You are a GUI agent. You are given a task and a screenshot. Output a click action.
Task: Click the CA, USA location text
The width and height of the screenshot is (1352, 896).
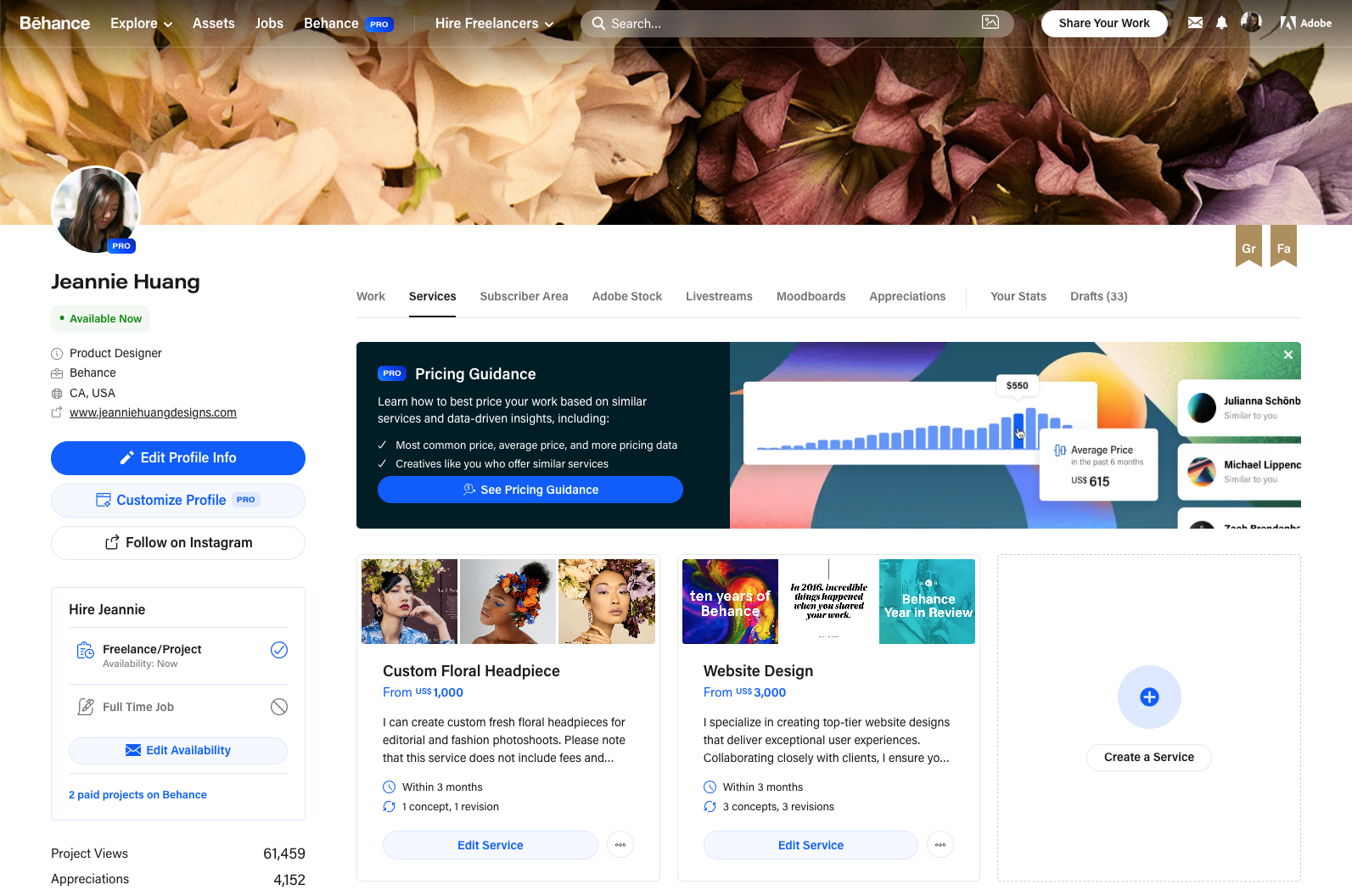pos(93,393)
